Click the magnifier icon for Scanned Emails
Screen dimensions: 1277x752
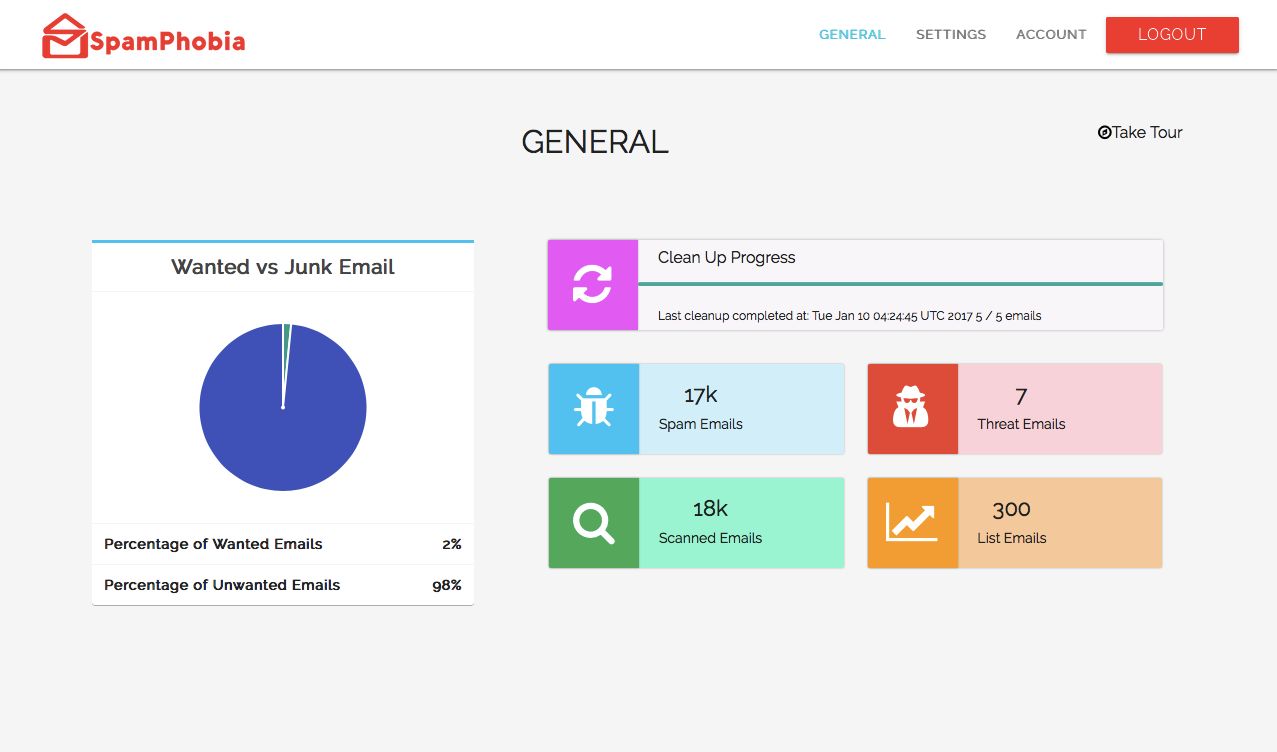pos(592,522)
